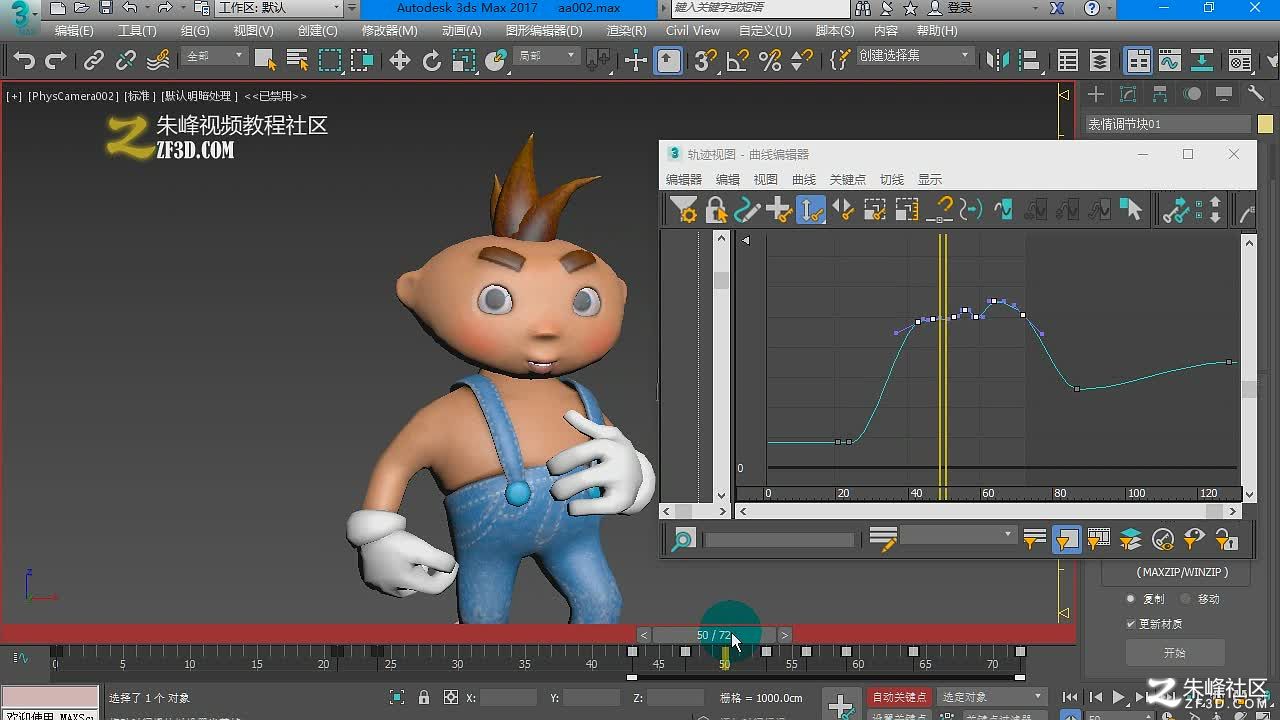Activate the Select Object tool
The image size is (1280, 720).
coord(265,61)
